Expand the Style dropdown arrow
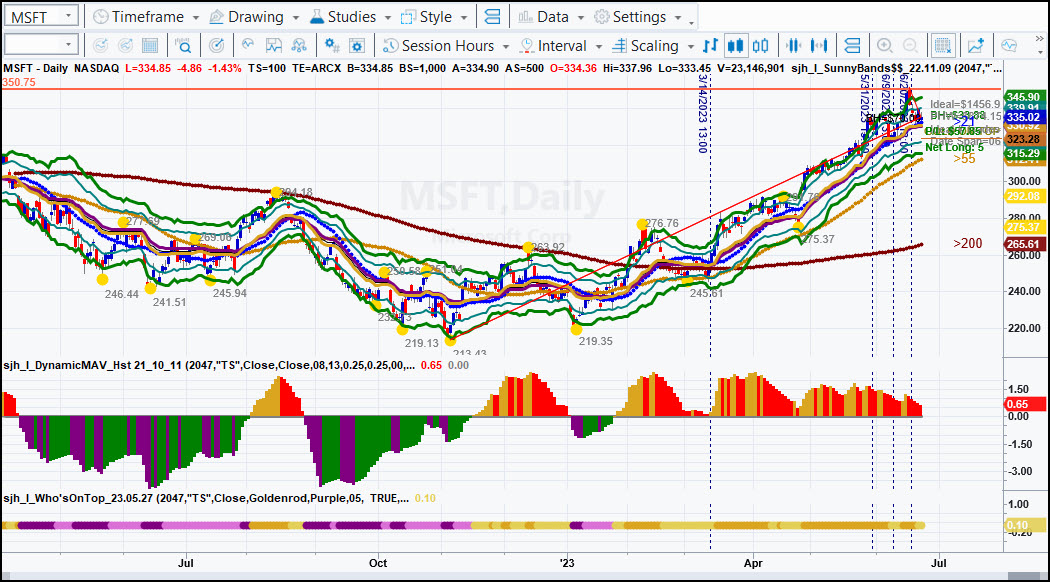This screenshot has width=1050, height=582. 464,17
